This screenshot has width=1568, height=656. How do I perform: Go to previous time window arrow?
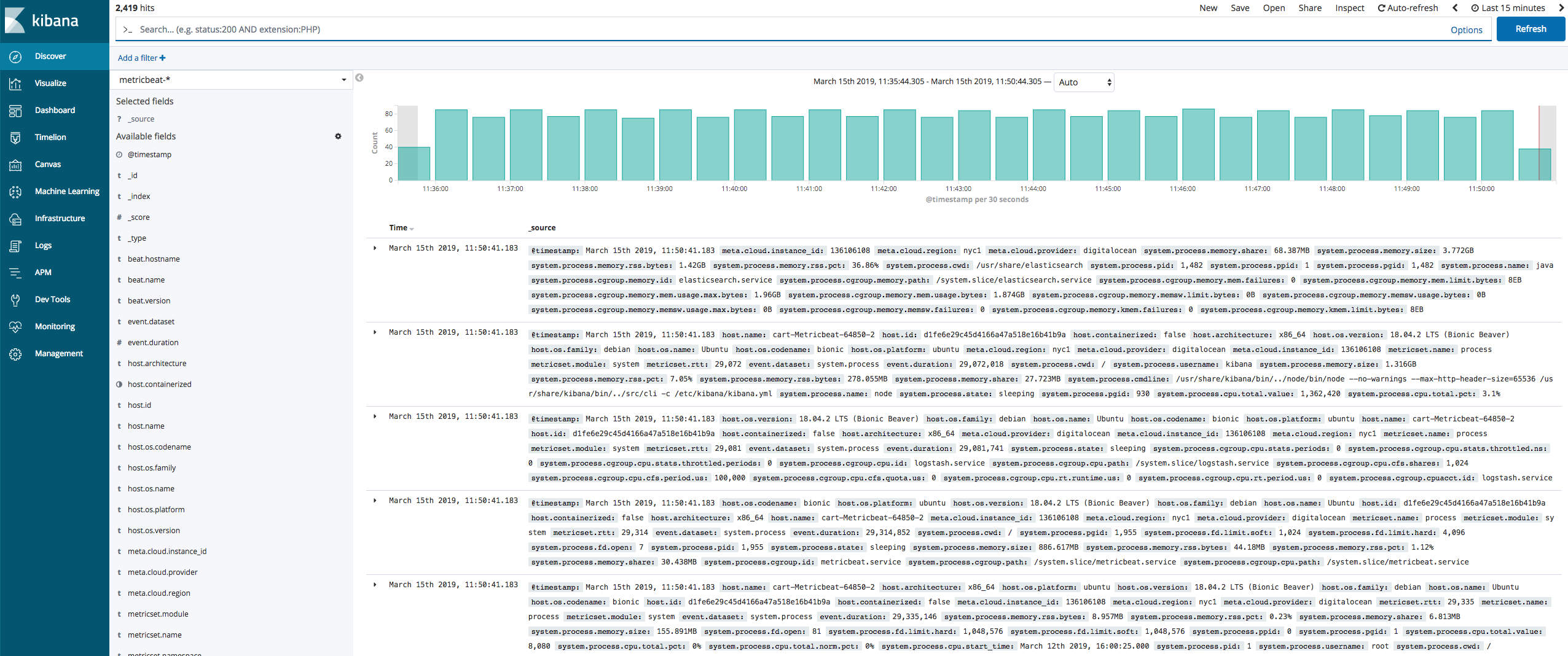pyautogui.click(x=1455, y=8)
